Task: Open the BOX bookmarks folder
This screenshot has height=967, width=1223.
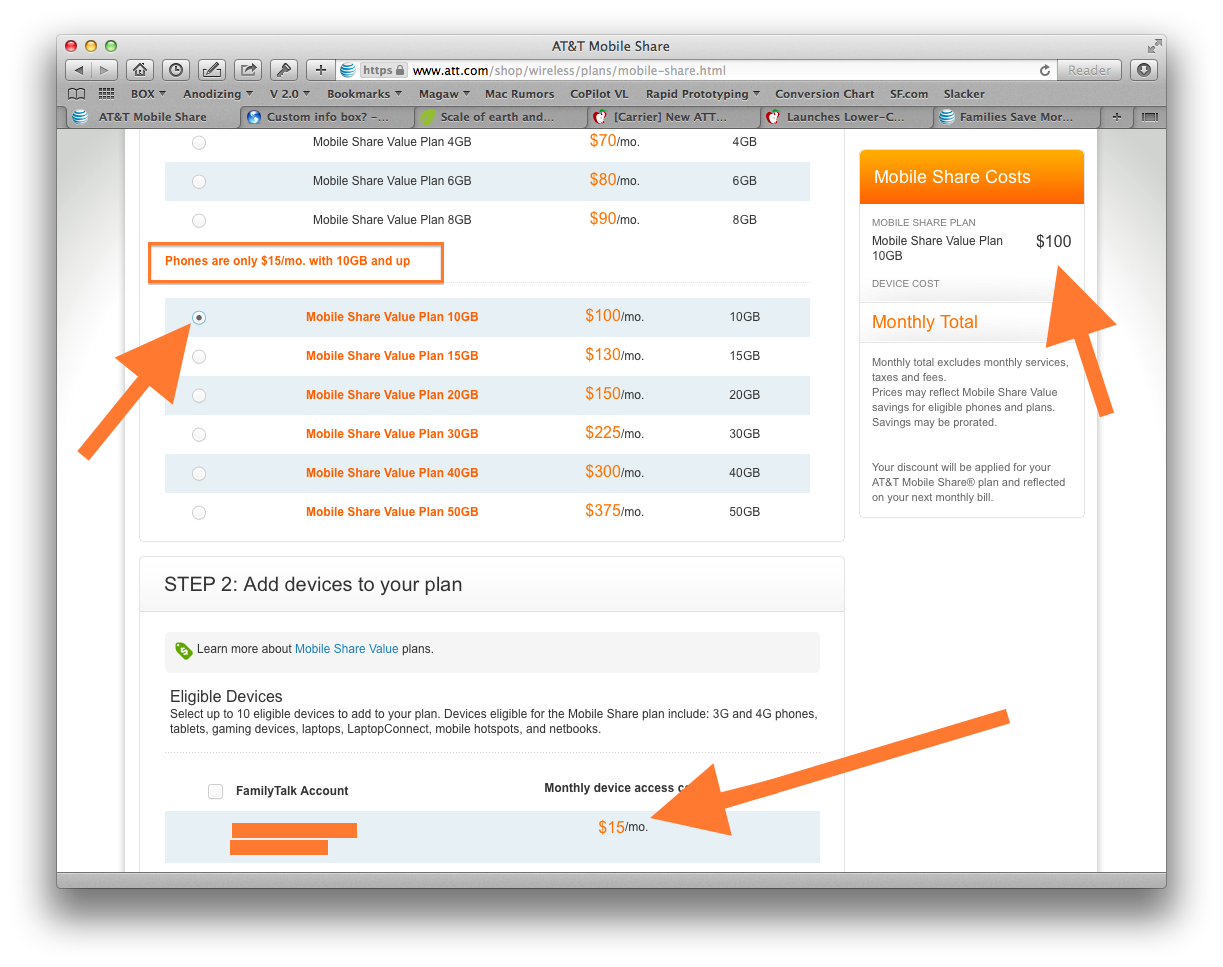Action: coord(148,94)
